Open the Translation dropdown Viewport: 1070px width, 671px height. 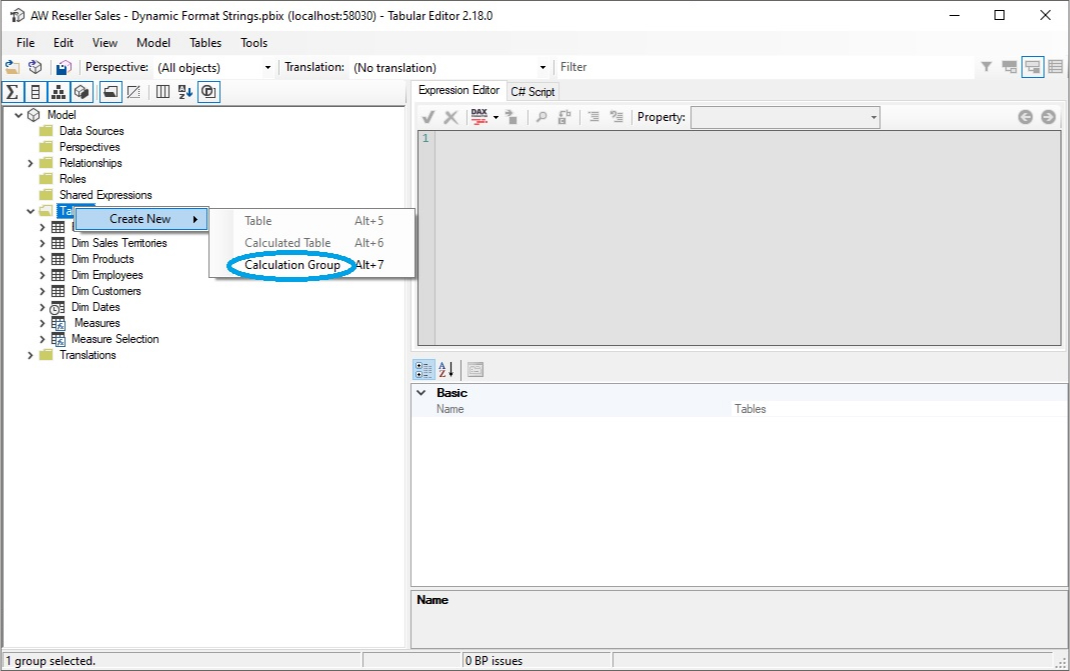(x=541, y=67)
